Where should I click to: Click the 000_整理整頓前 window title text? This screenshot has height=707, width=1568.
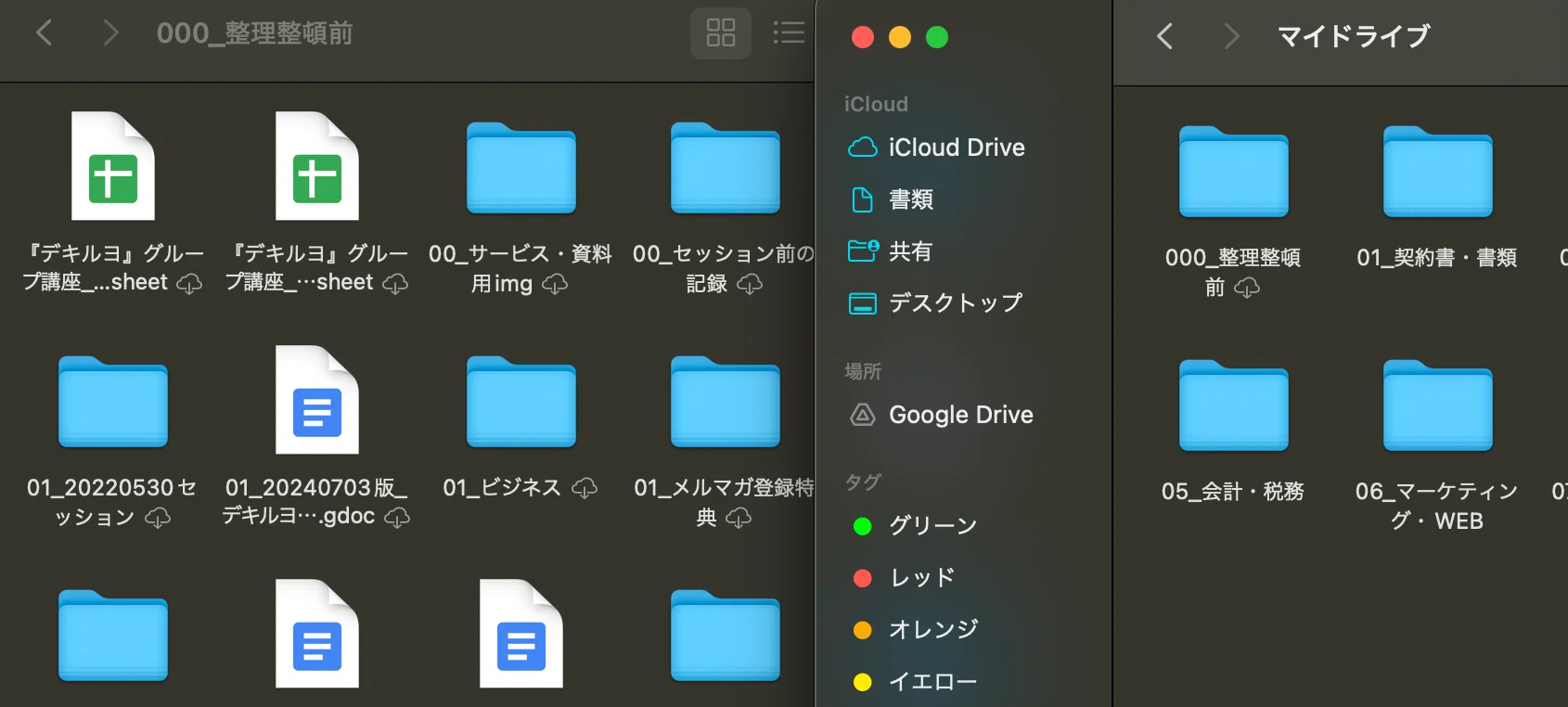(x=255, y=33)
